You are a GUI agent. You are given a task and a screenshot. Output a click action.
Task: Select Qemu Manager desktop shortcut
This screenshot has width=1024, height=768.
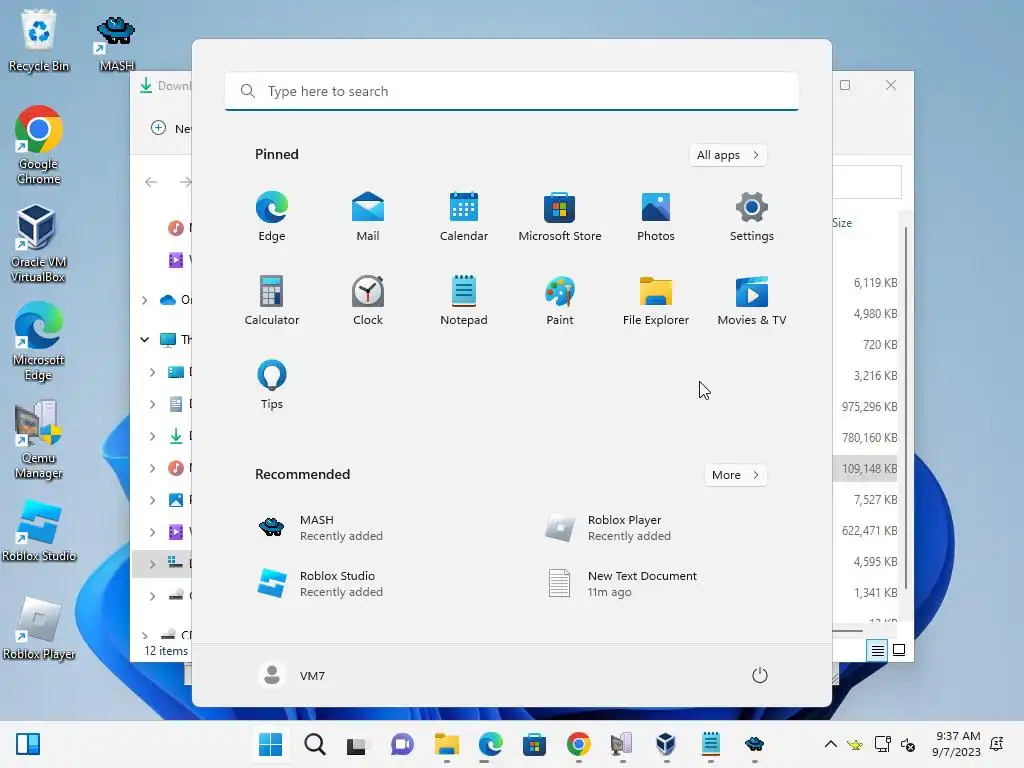[x=39, y=439]
